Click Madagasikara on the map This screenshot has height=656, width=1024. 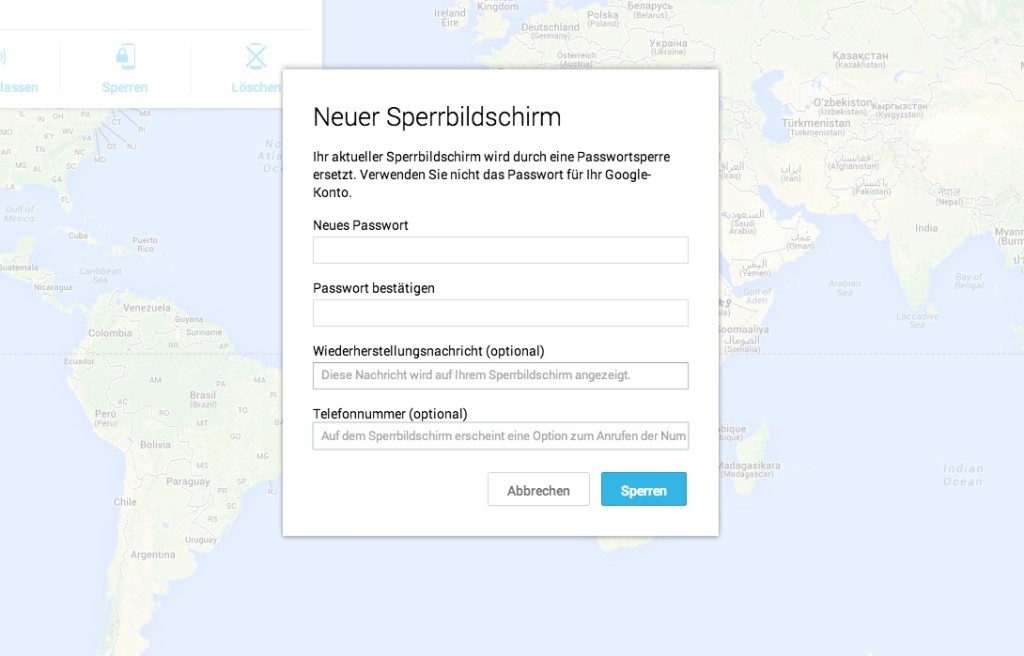tap(750, 467)
